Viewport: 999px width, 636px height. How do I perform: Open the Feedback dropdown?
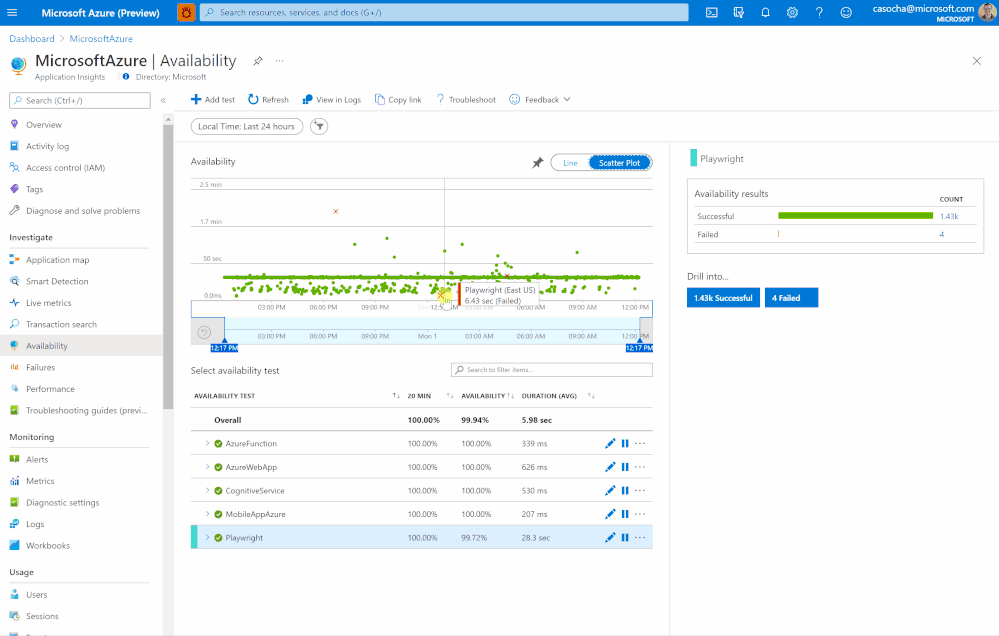540,99
